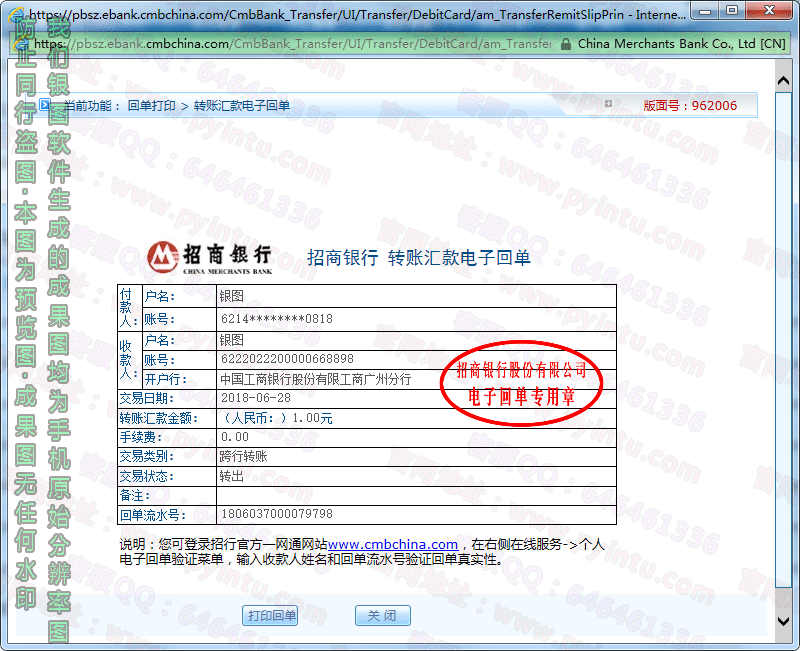This screenshot has height=651, width=800.
Task: Click the 版面号：962006 text
Action: [x=690, y=106]
